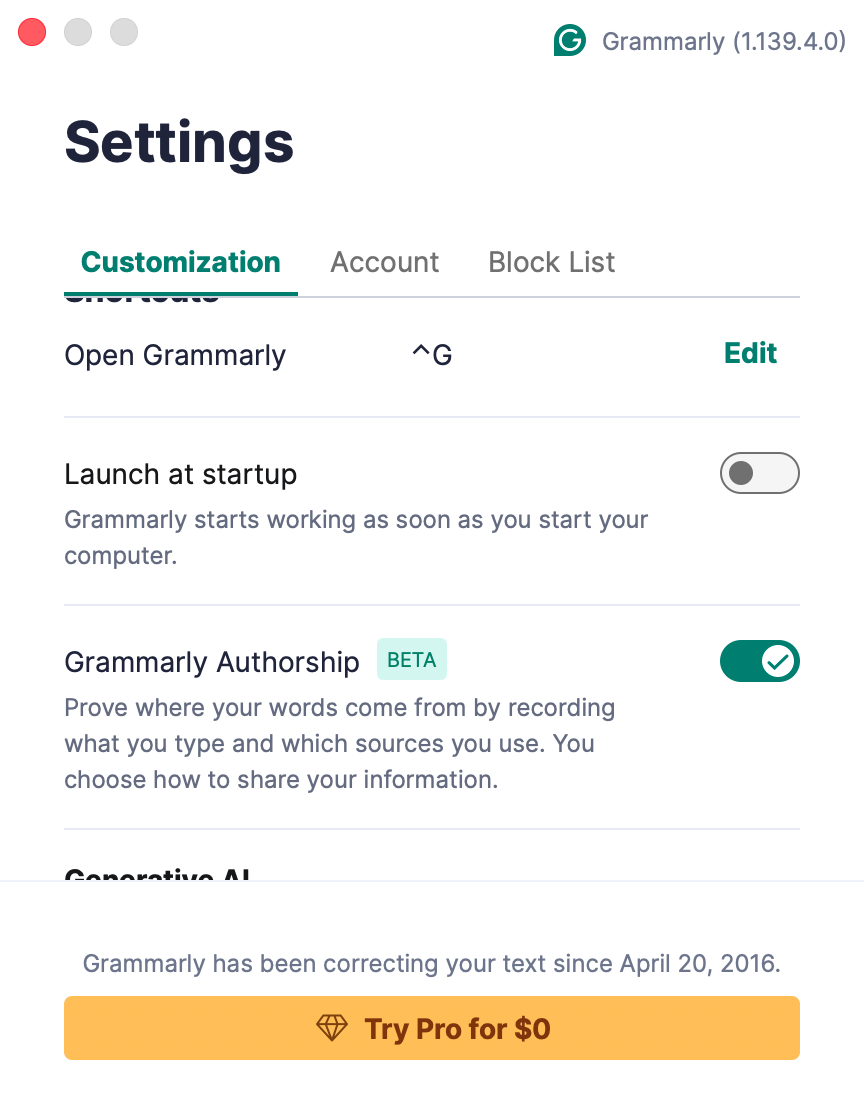Click the diamond icon inside the Pro button
The image size is (864, 1100).
point(331,1028)
